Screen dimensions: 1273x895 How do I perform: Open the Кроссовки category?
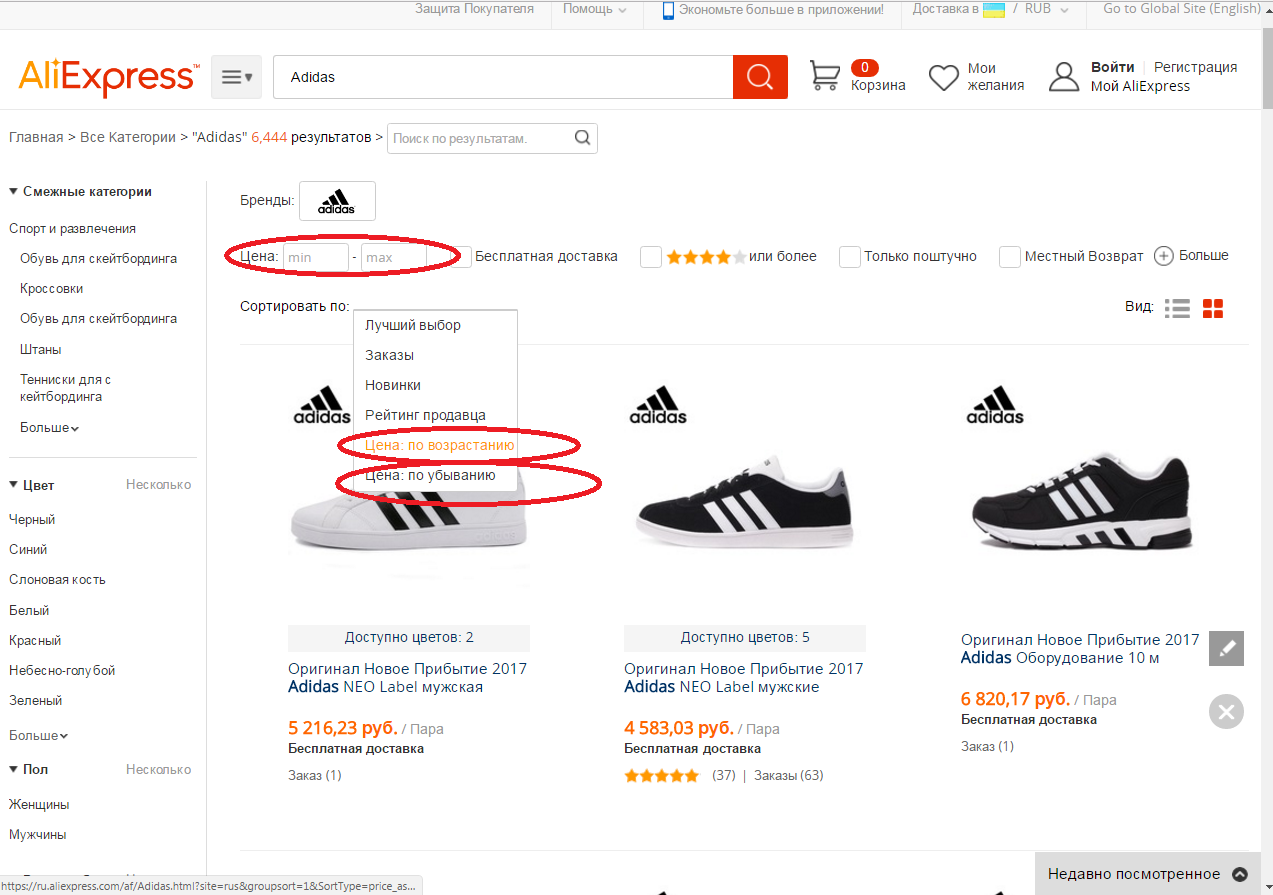pos(52,289)
